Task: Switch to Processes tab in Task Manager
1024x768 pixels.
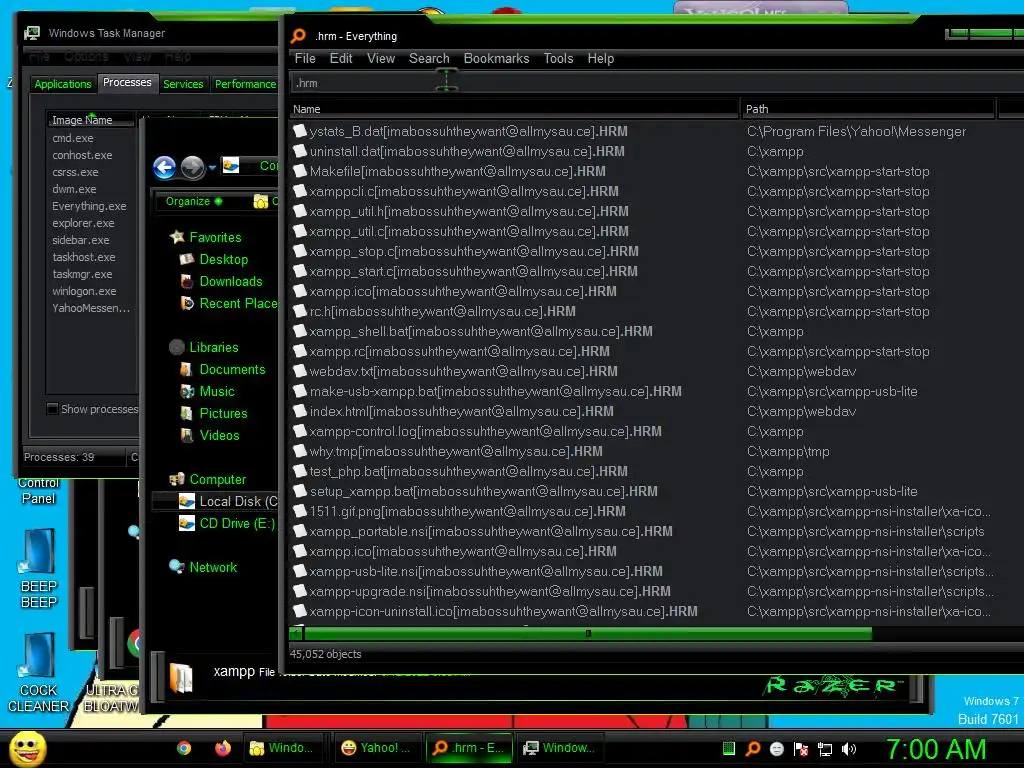Action: point(127,82)
